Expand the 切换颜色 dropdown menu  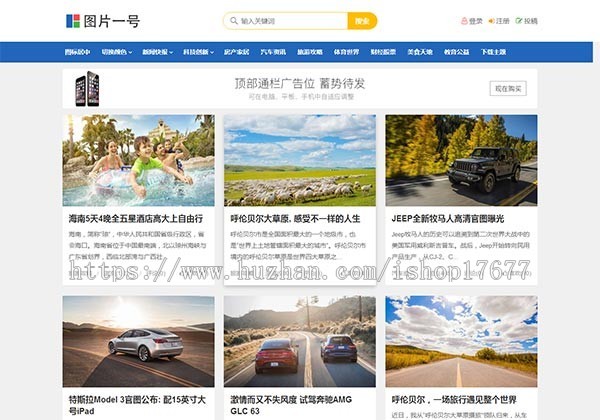[x=117, y=52]
